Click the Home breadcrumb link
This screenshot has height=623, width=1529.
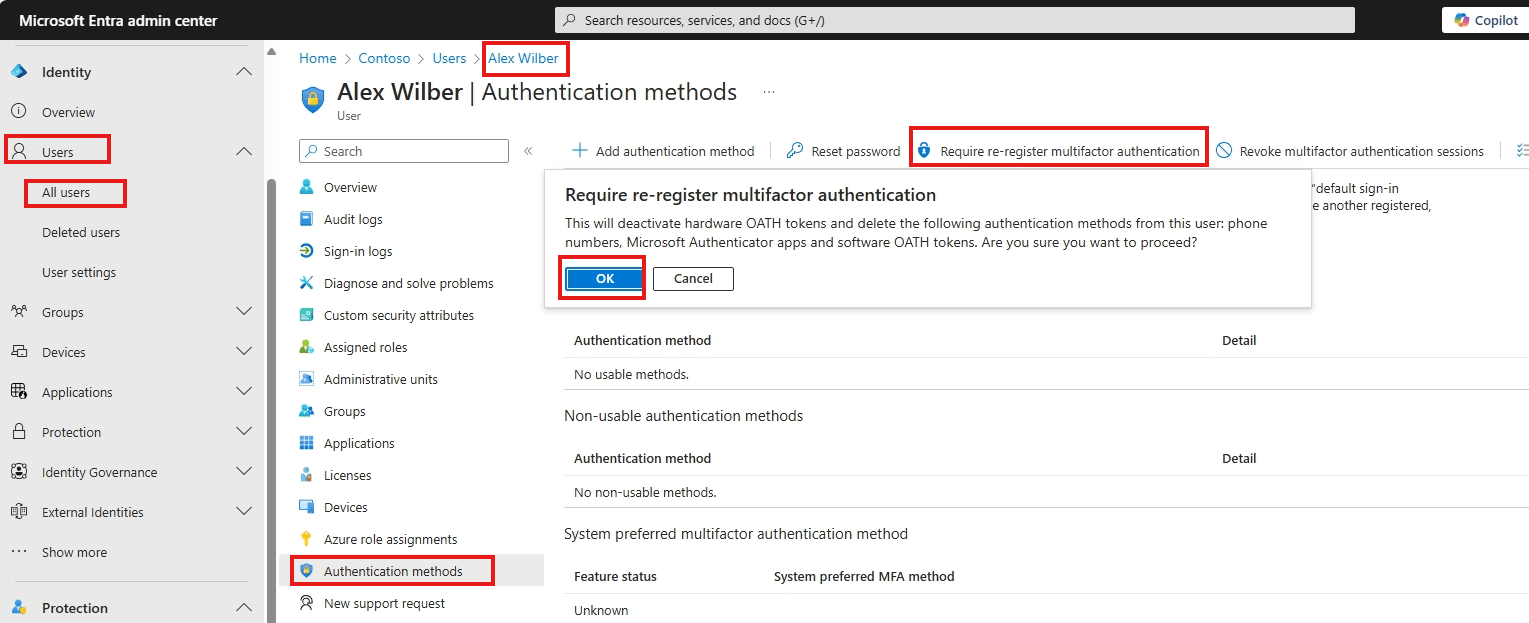(x=318, y=58)
